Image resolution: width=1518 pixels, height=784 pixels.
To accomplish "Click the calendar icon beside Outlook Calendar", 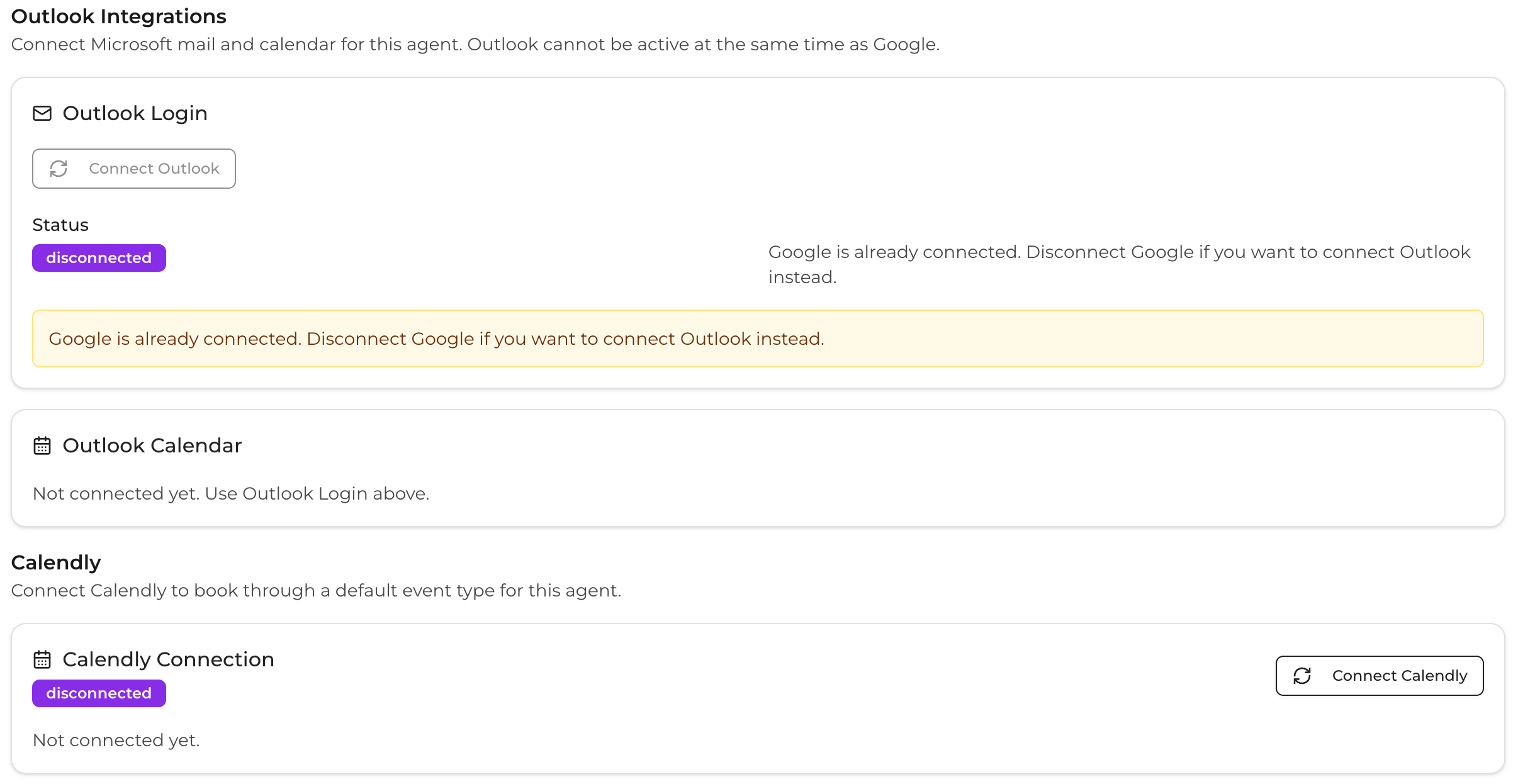I will click(42, 445).
